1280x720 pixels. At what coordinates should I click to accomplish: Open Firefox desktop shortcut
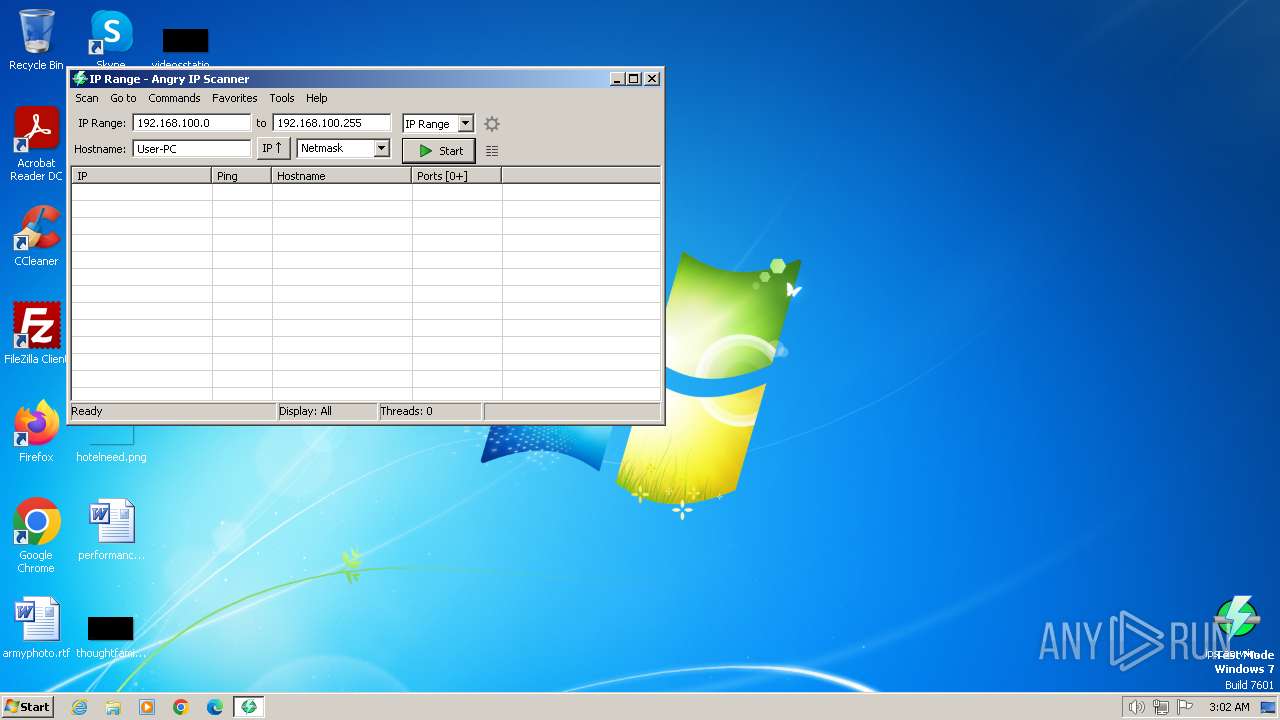coord(36,432)
